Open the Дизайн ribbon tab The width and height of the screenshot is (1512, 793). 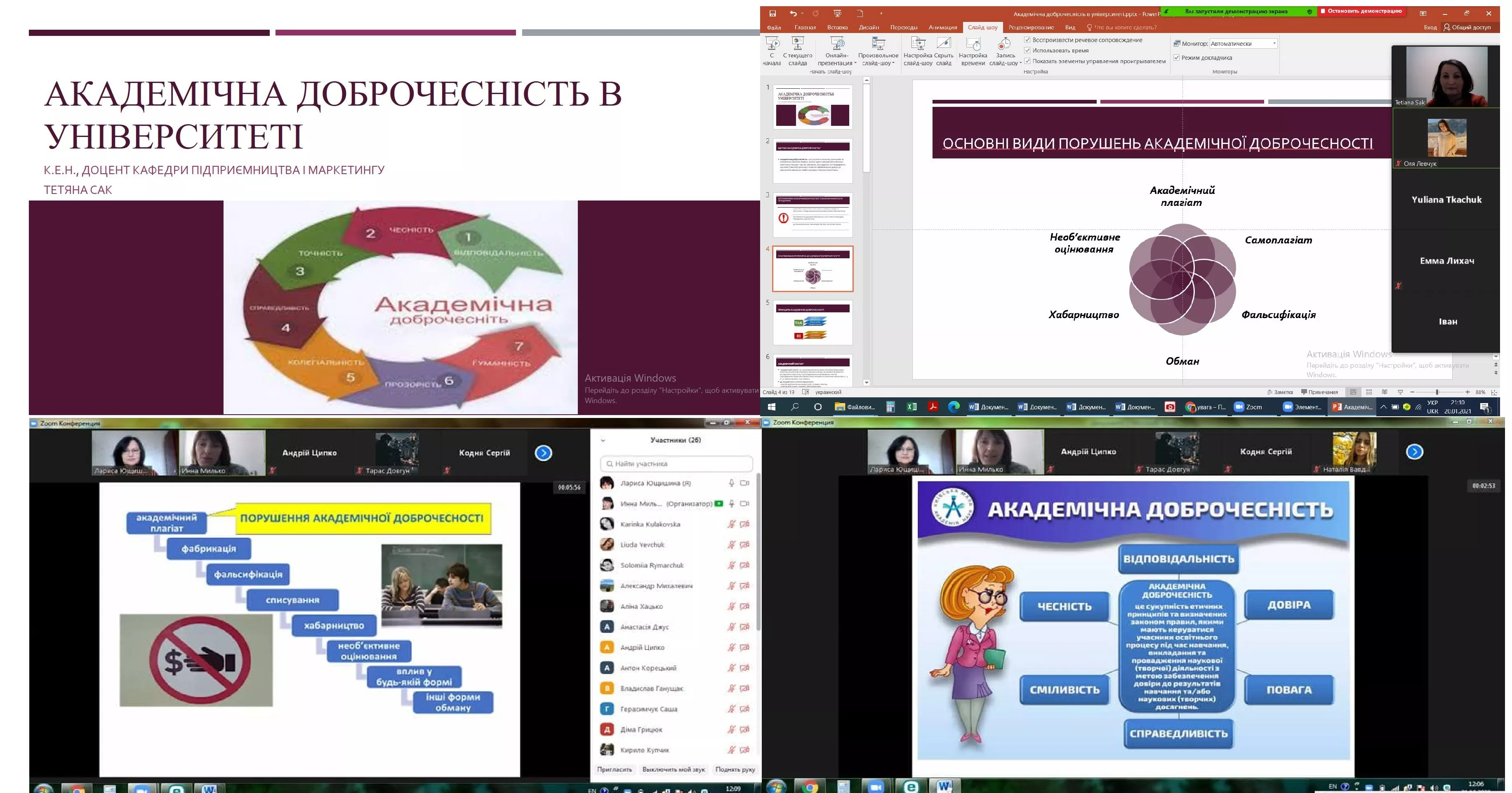[869, 28]
